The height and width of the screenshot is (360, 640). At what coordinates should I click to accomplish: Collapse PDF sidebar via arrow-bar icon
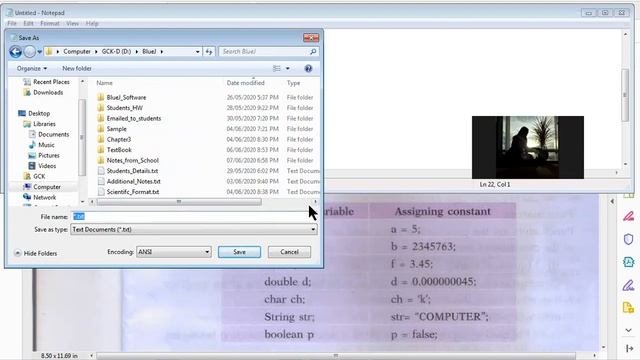[629, 348]
